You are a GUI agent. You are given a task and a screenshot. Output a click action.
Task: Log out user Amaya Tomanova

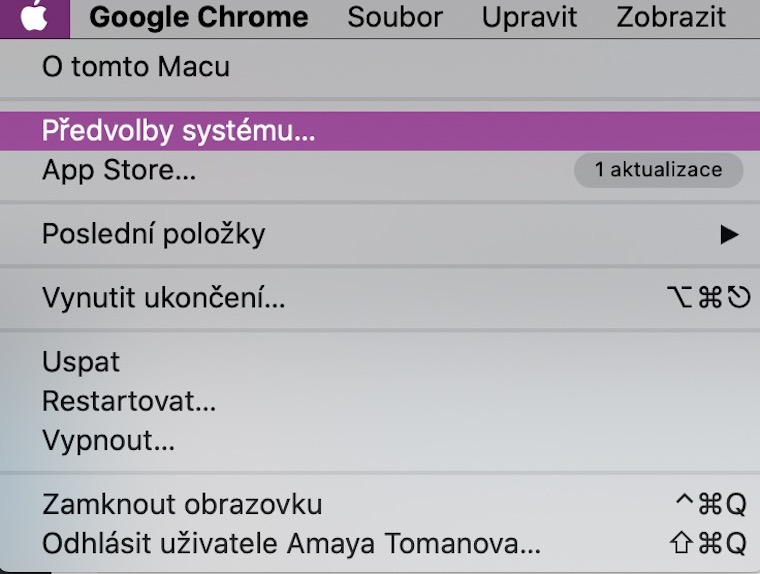(x=291, y=544)
